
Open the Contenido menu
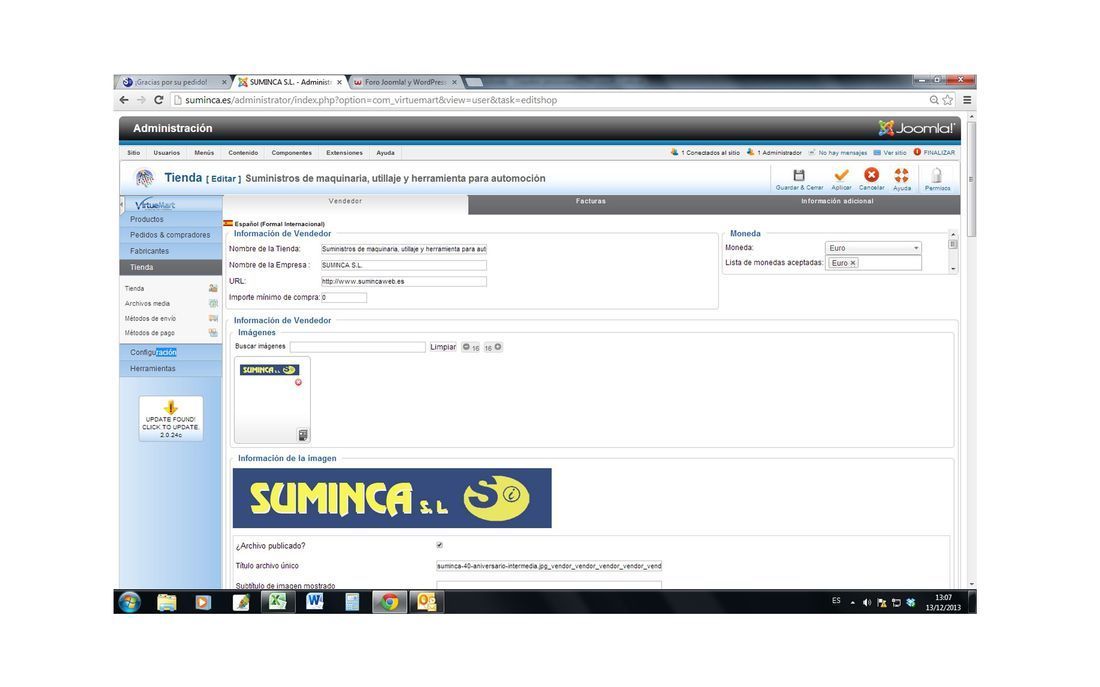243,152
